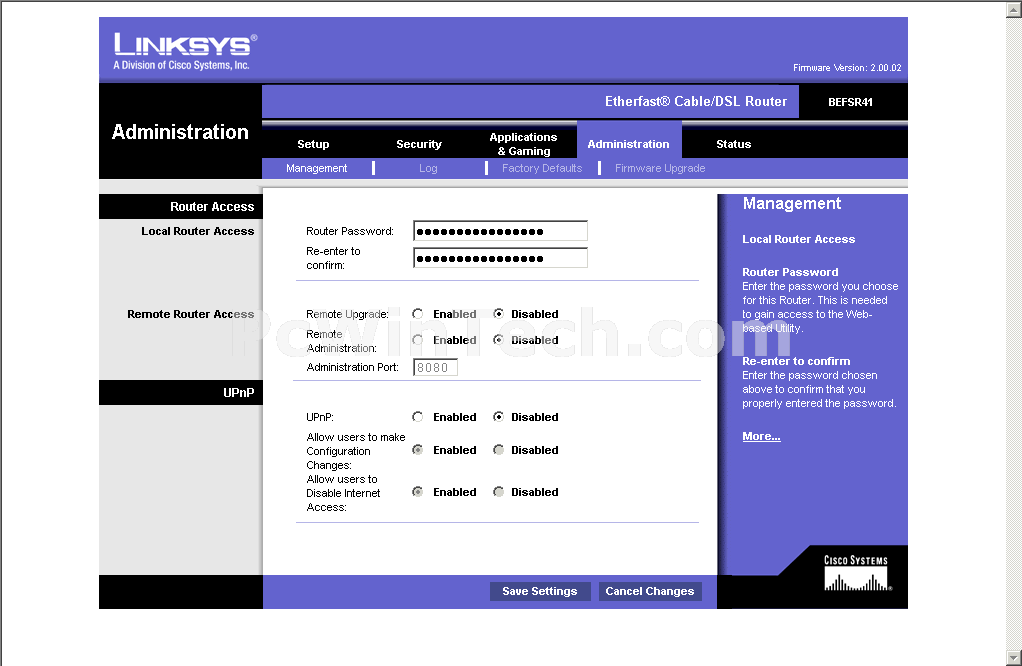
Task: Switch to the Security tab
Action: click(x=418, y=144)
